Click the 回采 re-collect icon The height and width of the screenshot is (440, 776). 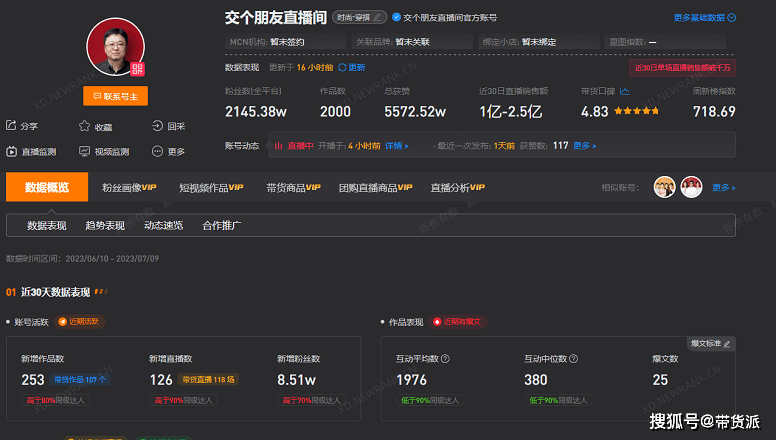[158, 127]
